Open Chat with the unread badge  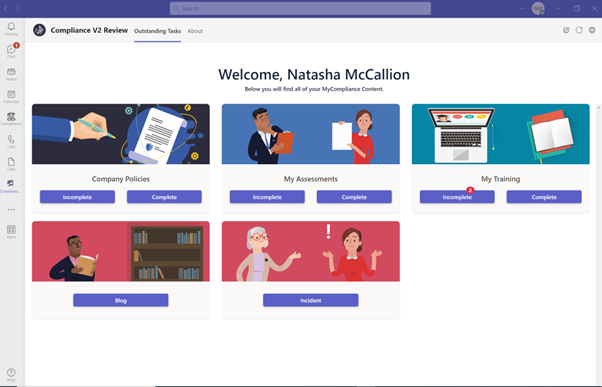pos(11,51)
